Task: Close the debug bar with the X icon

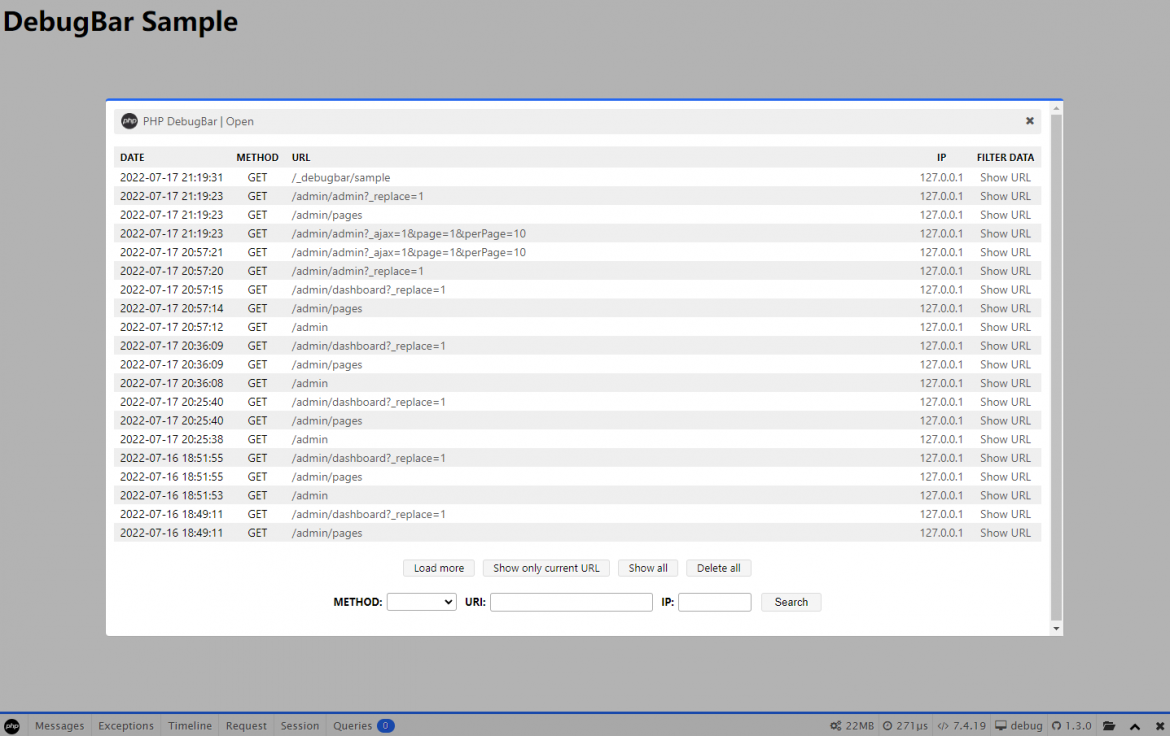Action: (x=1160, y=726)
